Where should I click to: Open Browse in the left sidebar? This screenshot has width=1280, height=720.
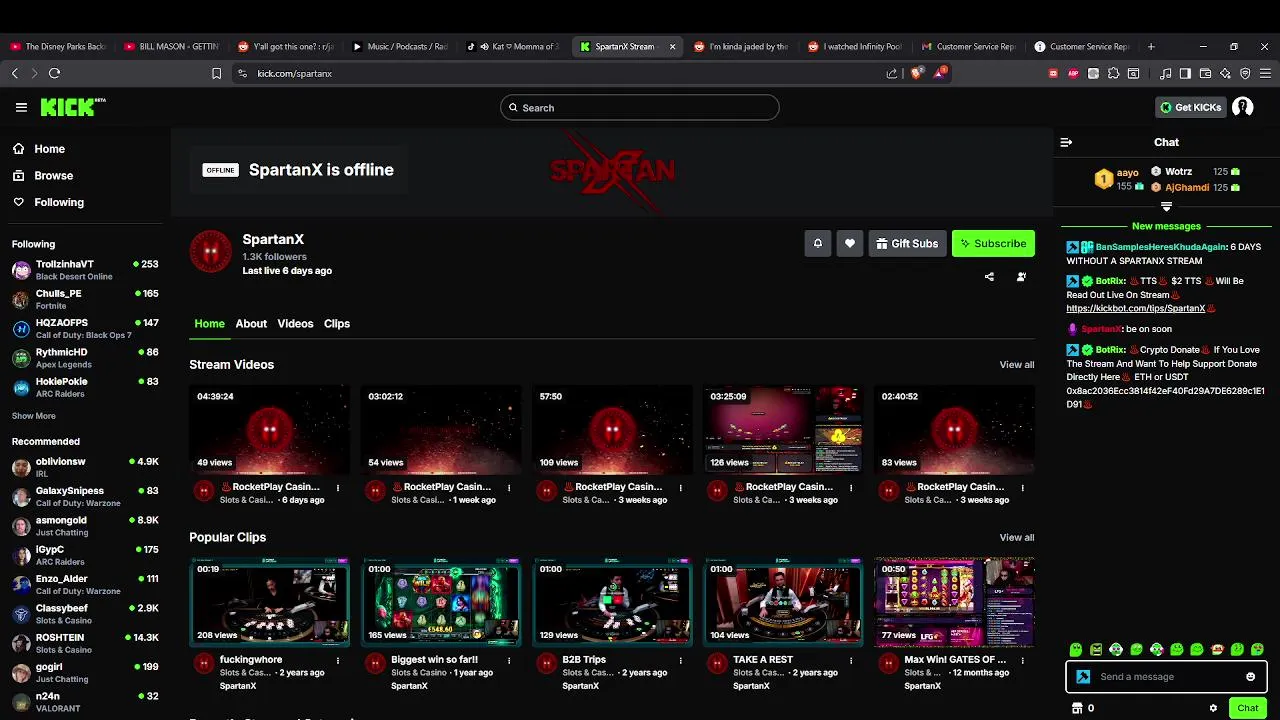tap(43, 175)
